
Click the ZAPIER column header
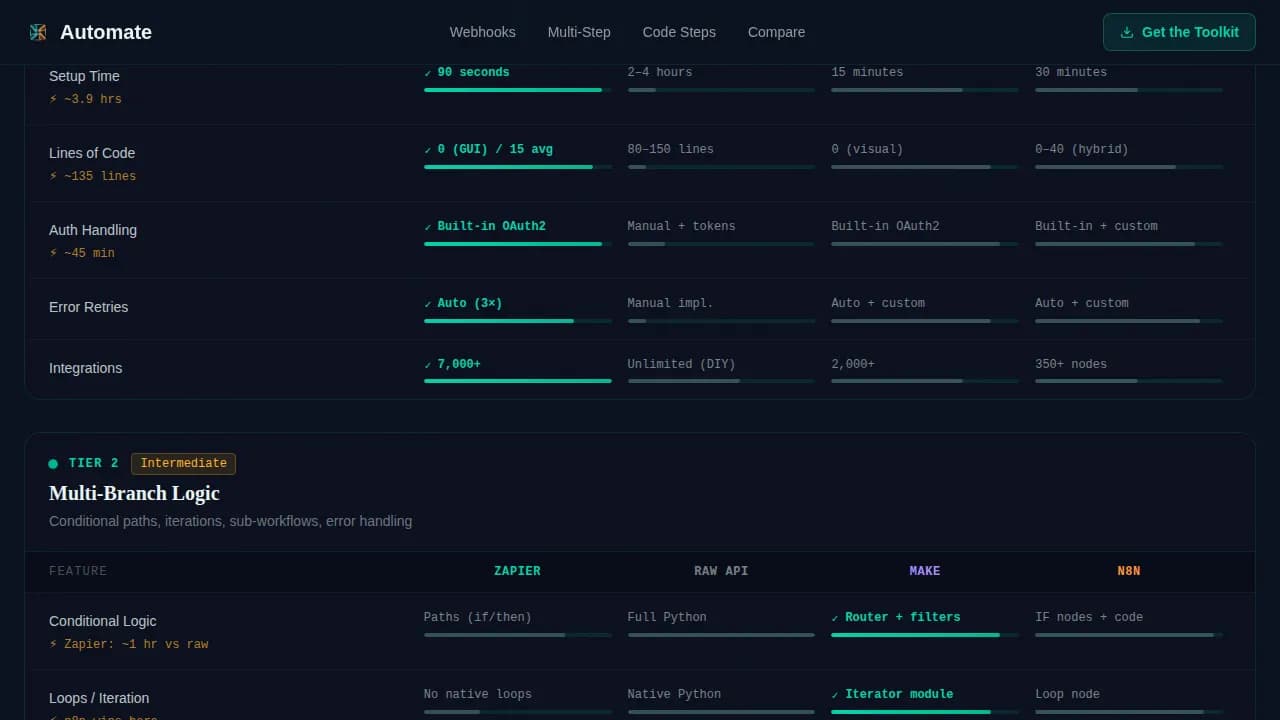(x=517, y=571)
